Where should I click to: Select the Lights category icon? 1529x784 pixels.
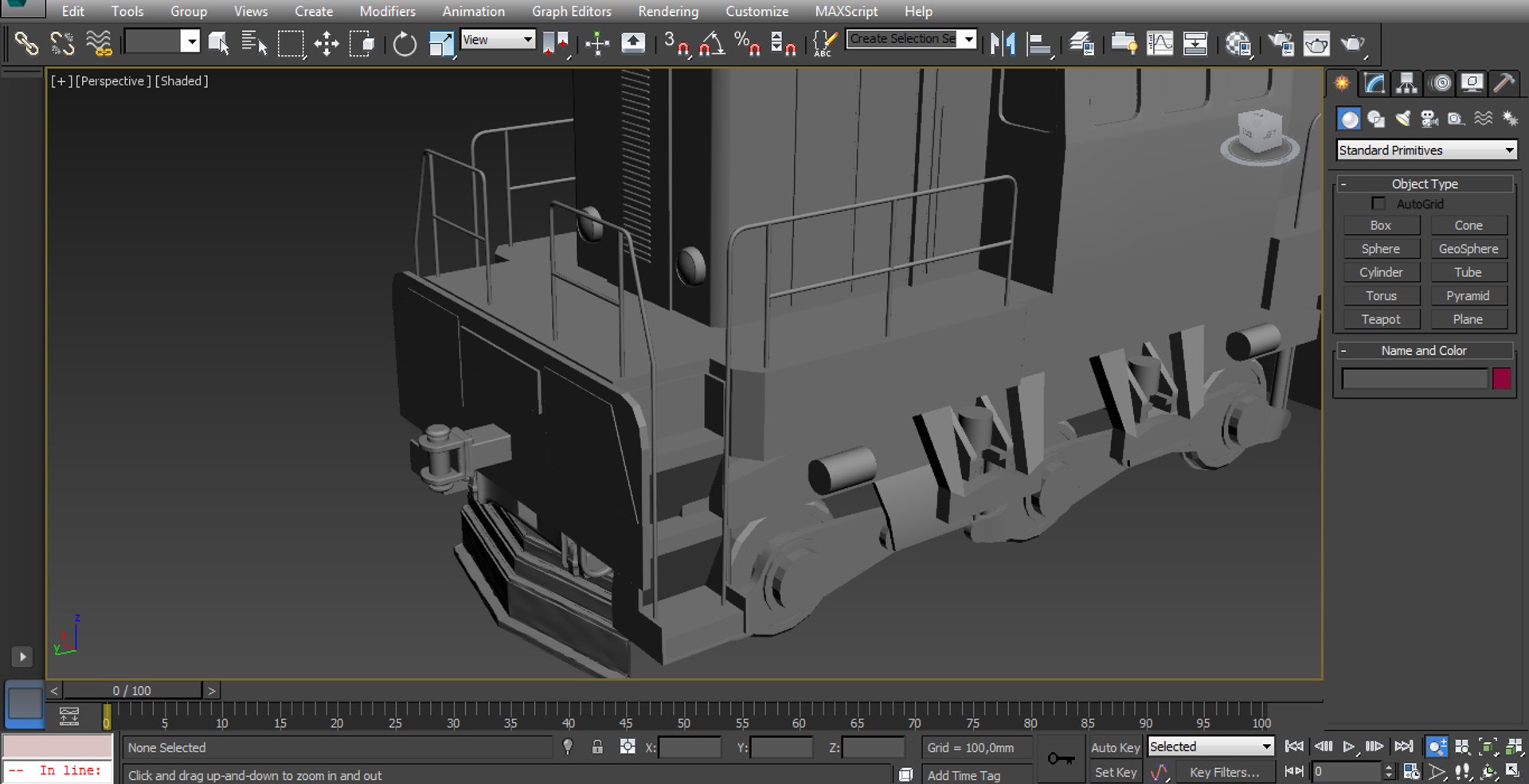click(1403, 119)
